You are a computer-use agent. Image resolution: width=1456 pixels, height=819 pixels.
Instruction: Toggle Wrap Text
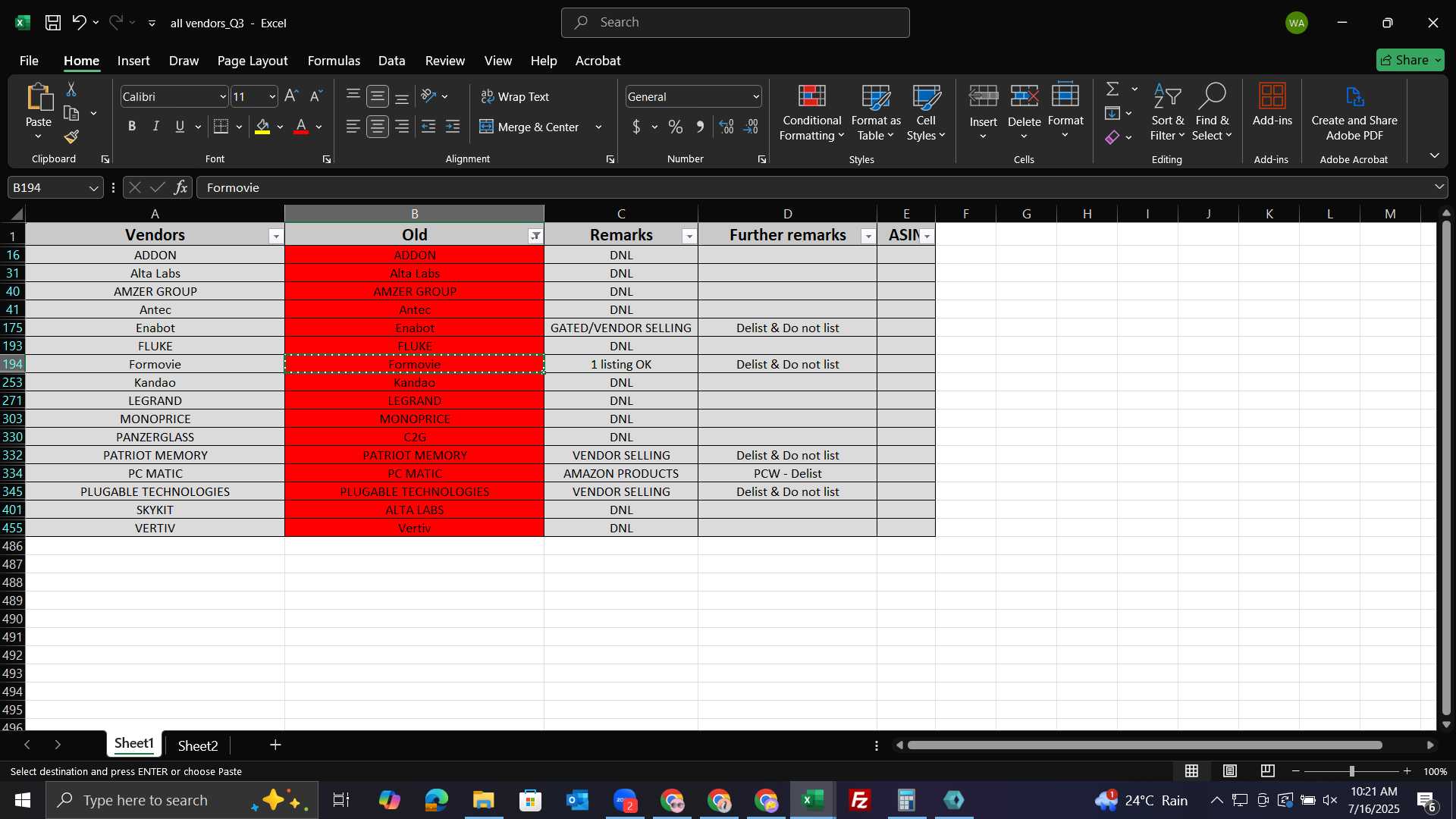(515, 96)
